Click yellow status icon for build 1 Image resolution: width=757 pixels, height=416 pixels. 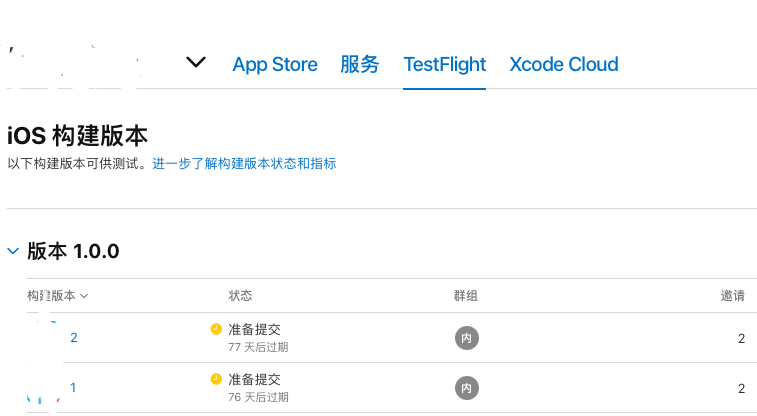[216, 379]
